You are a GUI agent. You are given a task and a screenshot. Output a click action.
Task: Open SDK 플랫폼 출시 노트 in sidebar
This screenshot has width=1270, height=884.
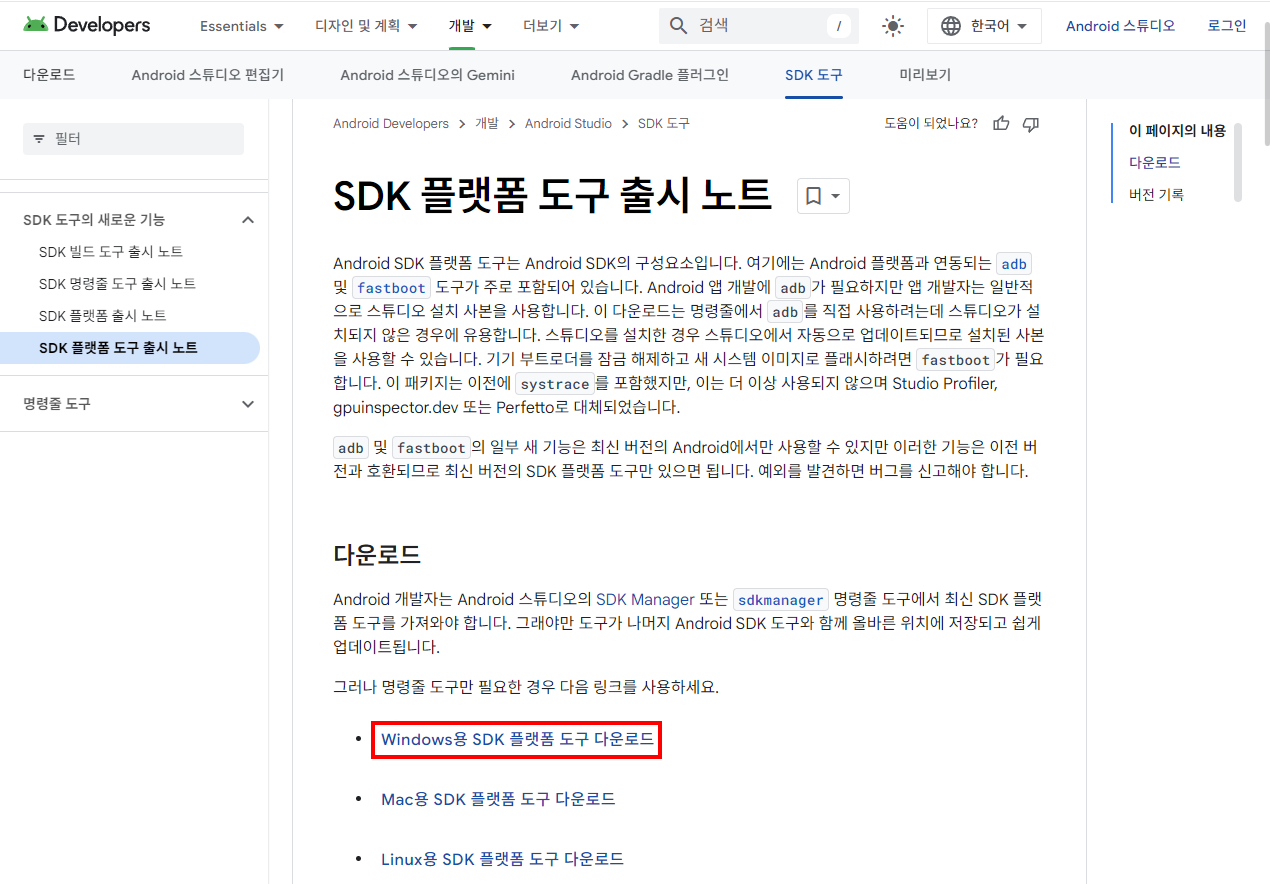click(x=103, y=316)
